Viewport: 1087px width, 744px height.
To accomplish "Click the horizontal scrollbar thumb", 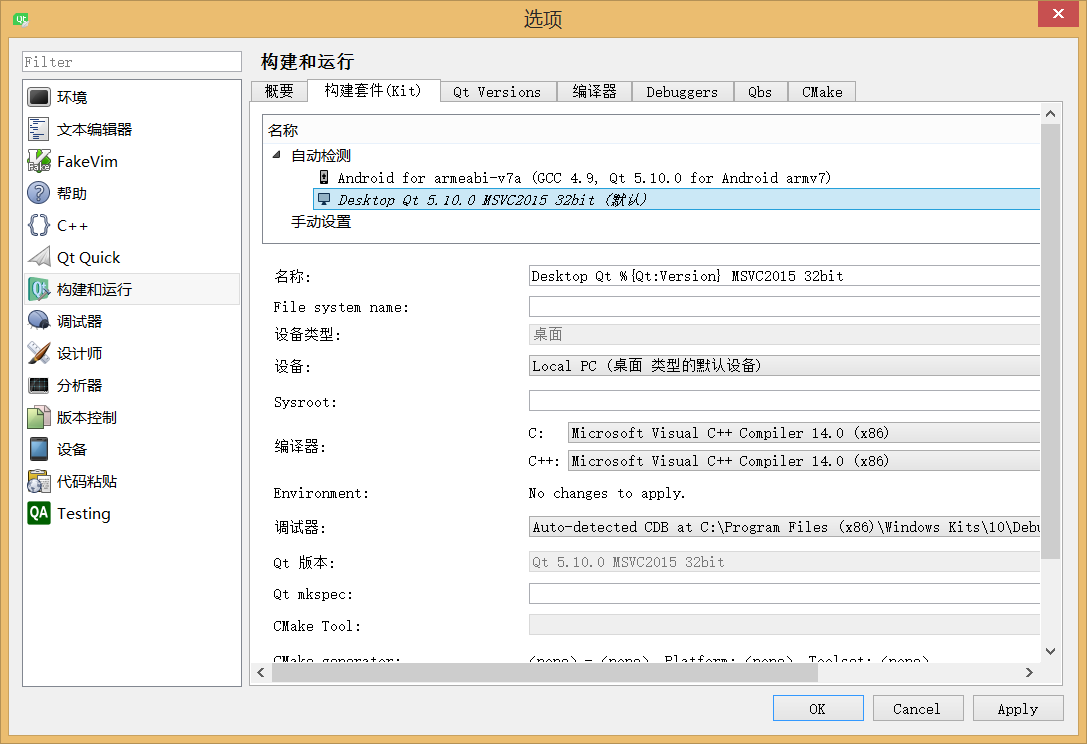I will (545, 673).
